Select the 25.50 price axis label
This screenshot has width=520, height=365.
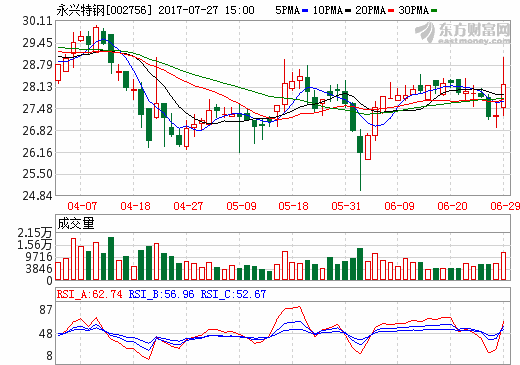37,174
